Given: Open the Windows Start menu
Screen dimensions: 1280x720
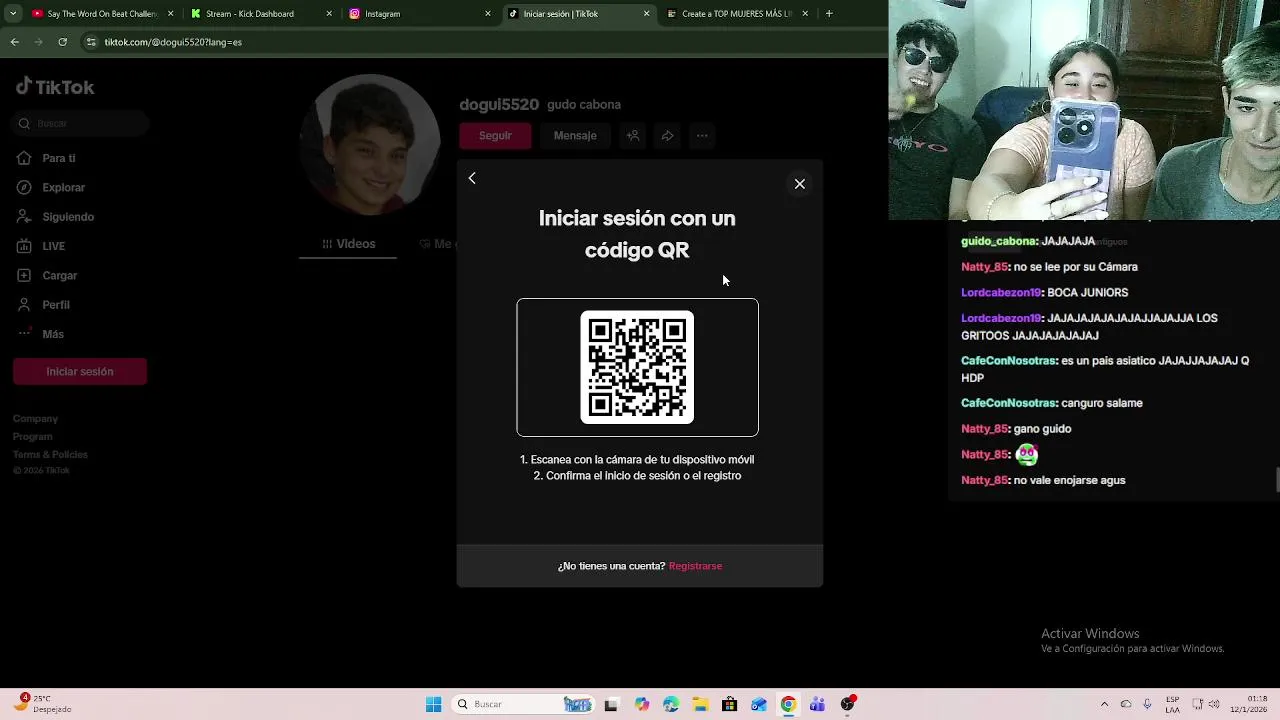Looking at the screenshot, I should [x=433, y=704].
